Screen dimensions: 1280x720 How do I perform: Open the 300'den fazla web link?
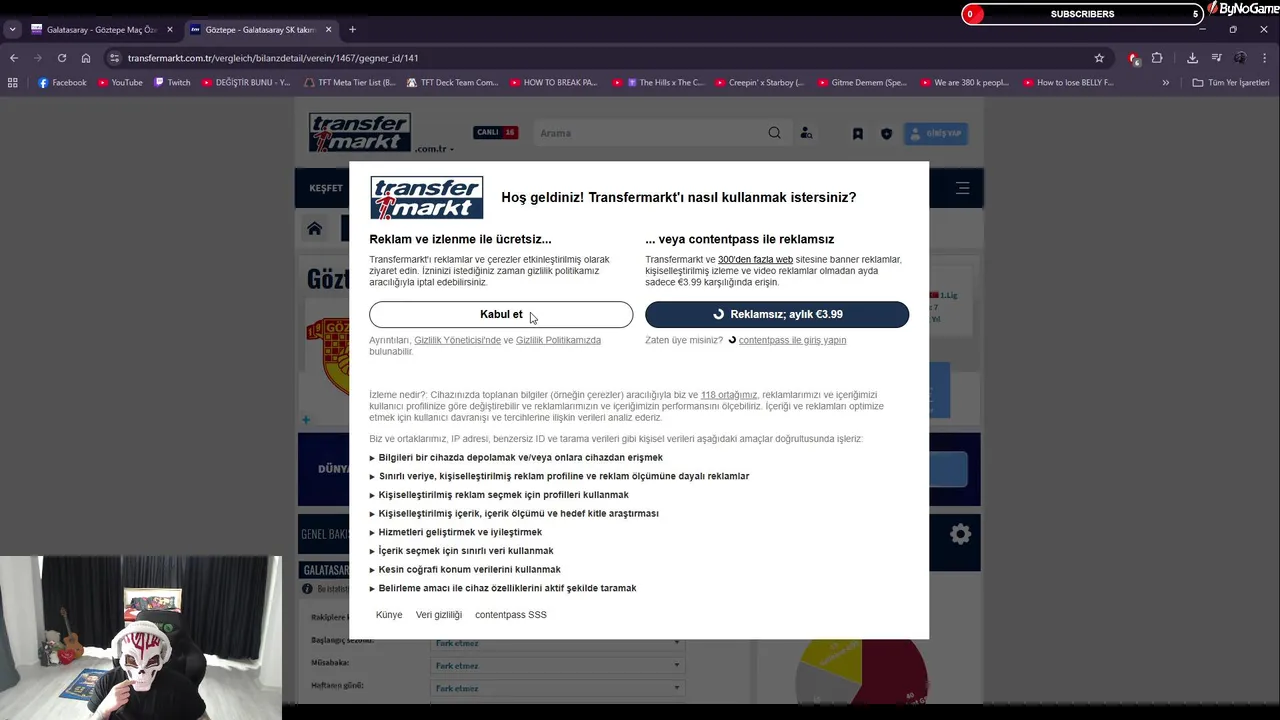coord(755,260)
